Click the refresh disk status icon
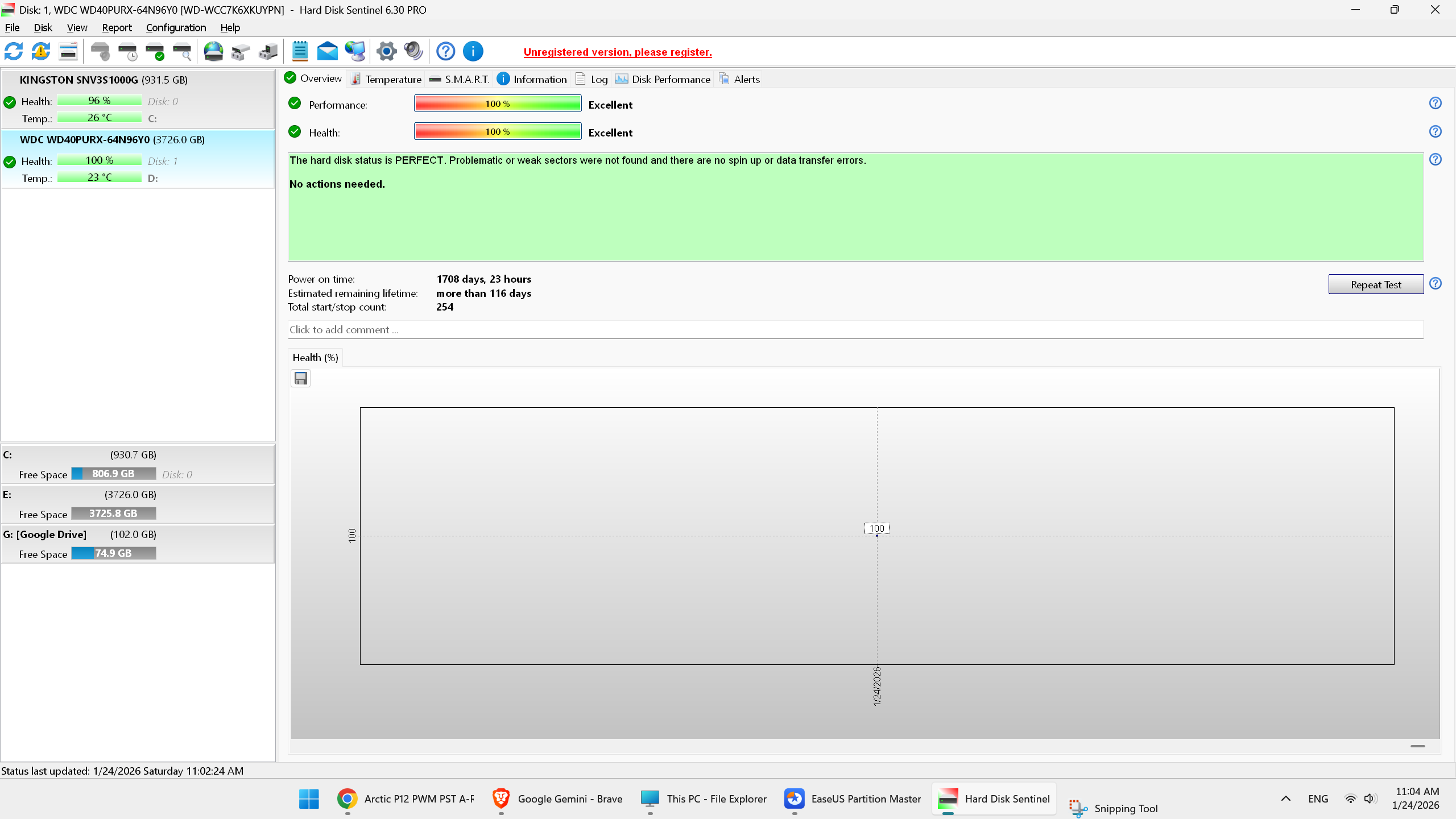Screen dimensions: 1456x819 coord(14,52)
